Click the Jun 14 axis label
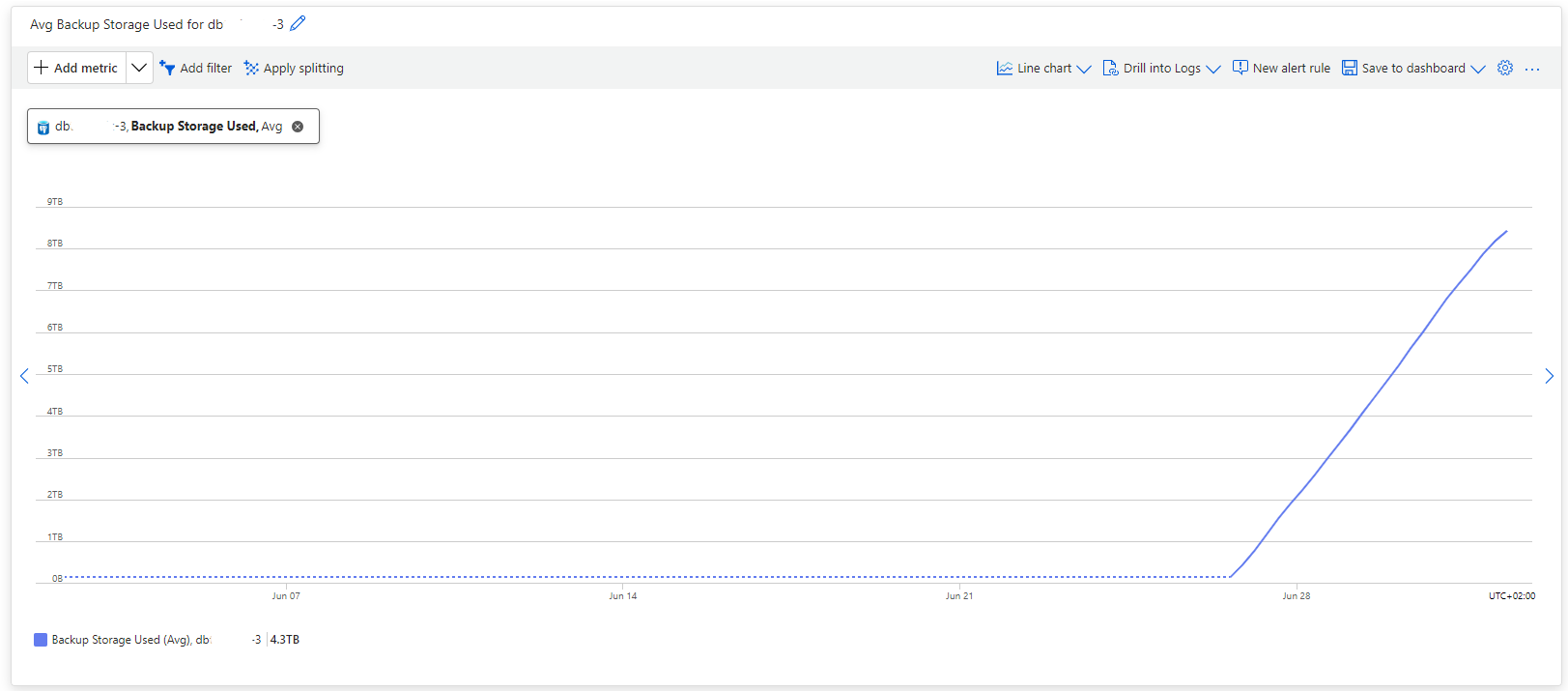This screenshot has height=691, width=1568. coord(623,596)
